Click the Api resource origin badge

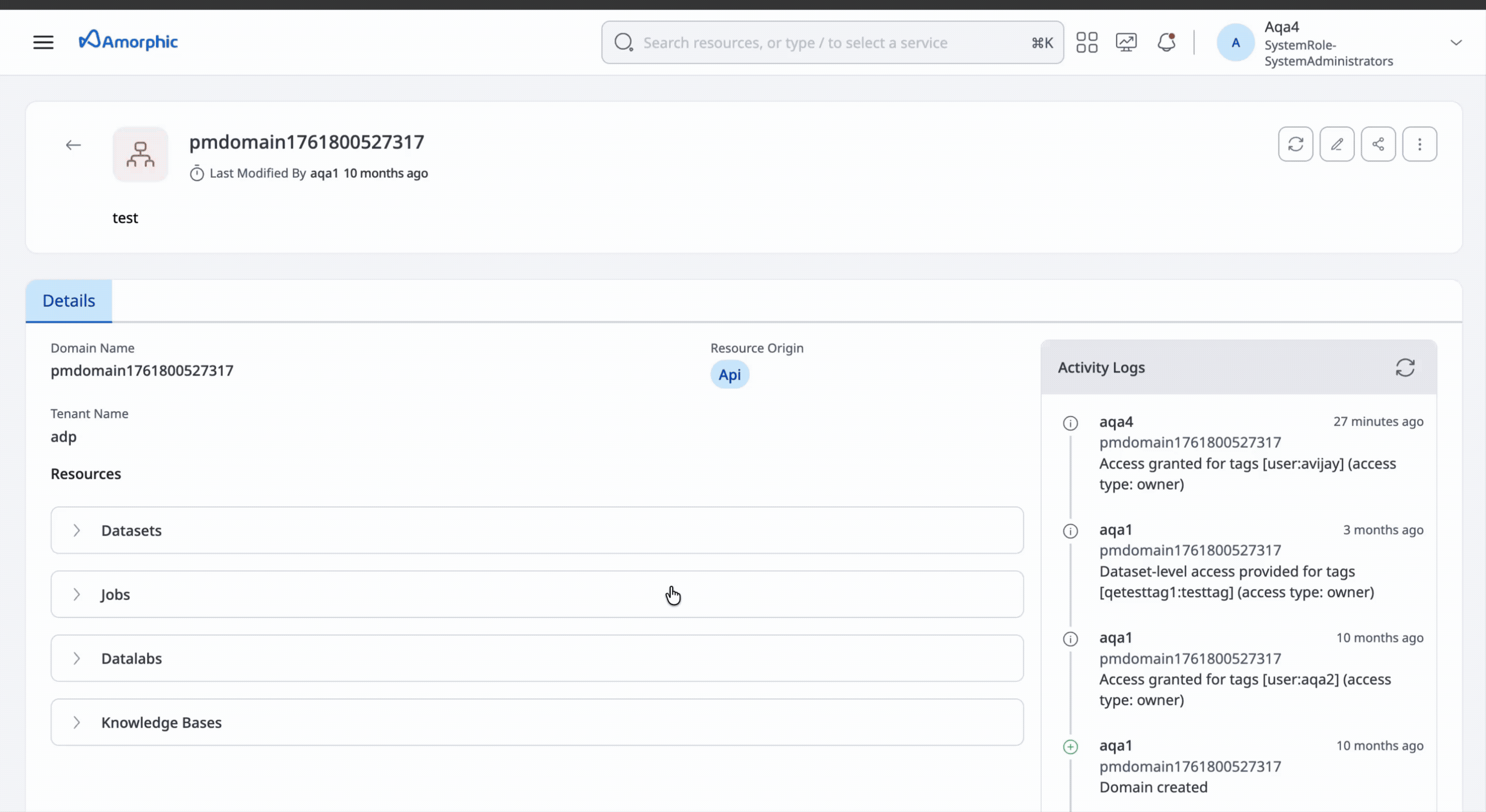(x=730, y=375)
